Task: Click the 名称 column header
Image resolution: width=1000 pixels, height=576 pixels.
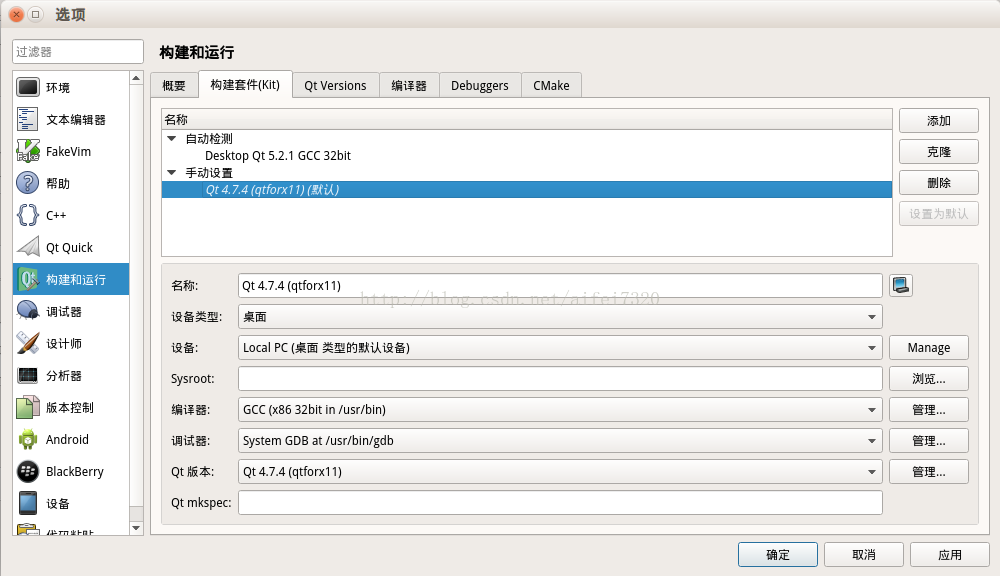Action: tap(527, 119)
